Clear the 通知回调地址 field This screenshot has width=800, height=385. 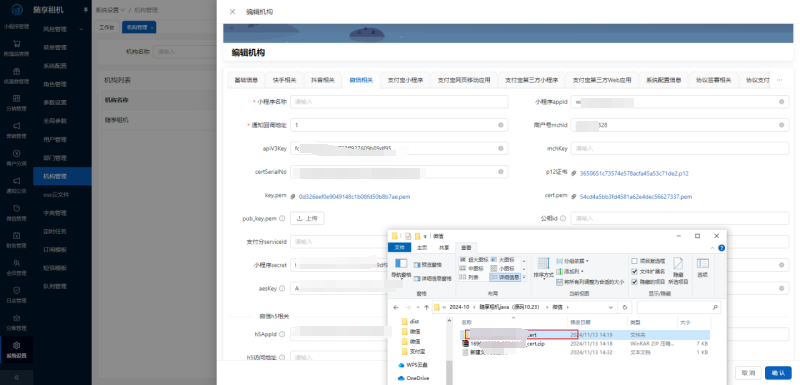point(501,125)
